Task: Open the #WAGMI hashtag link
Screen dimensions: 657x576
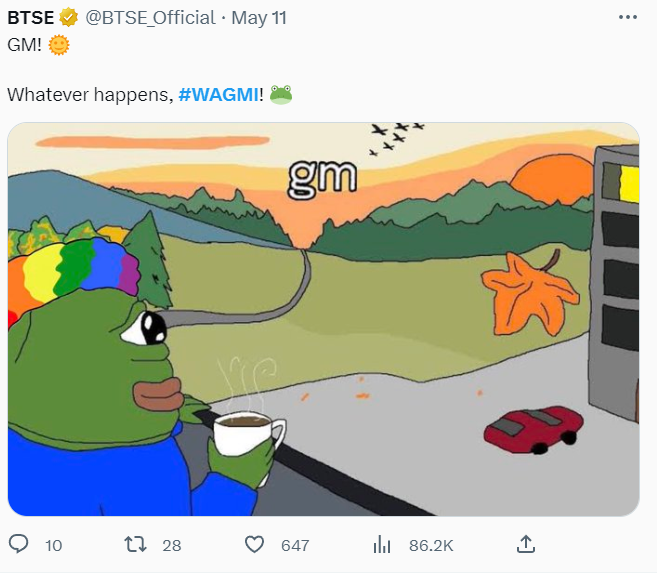Action: [x=218, y=95]
